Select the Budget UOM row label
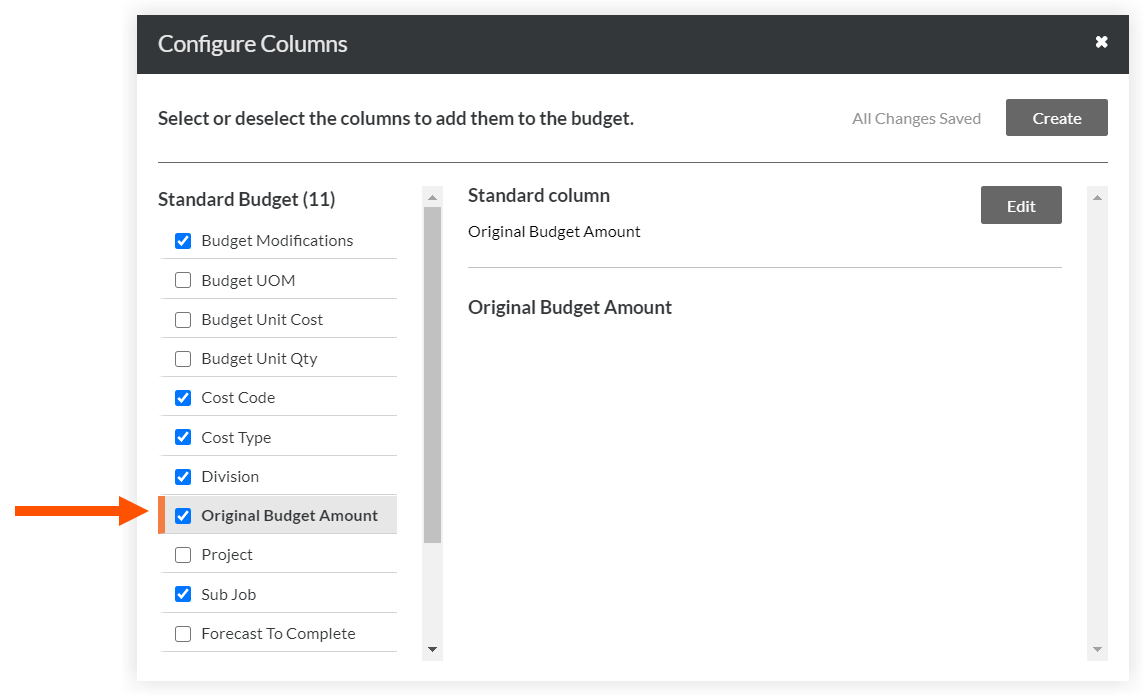 coord(248,280)
